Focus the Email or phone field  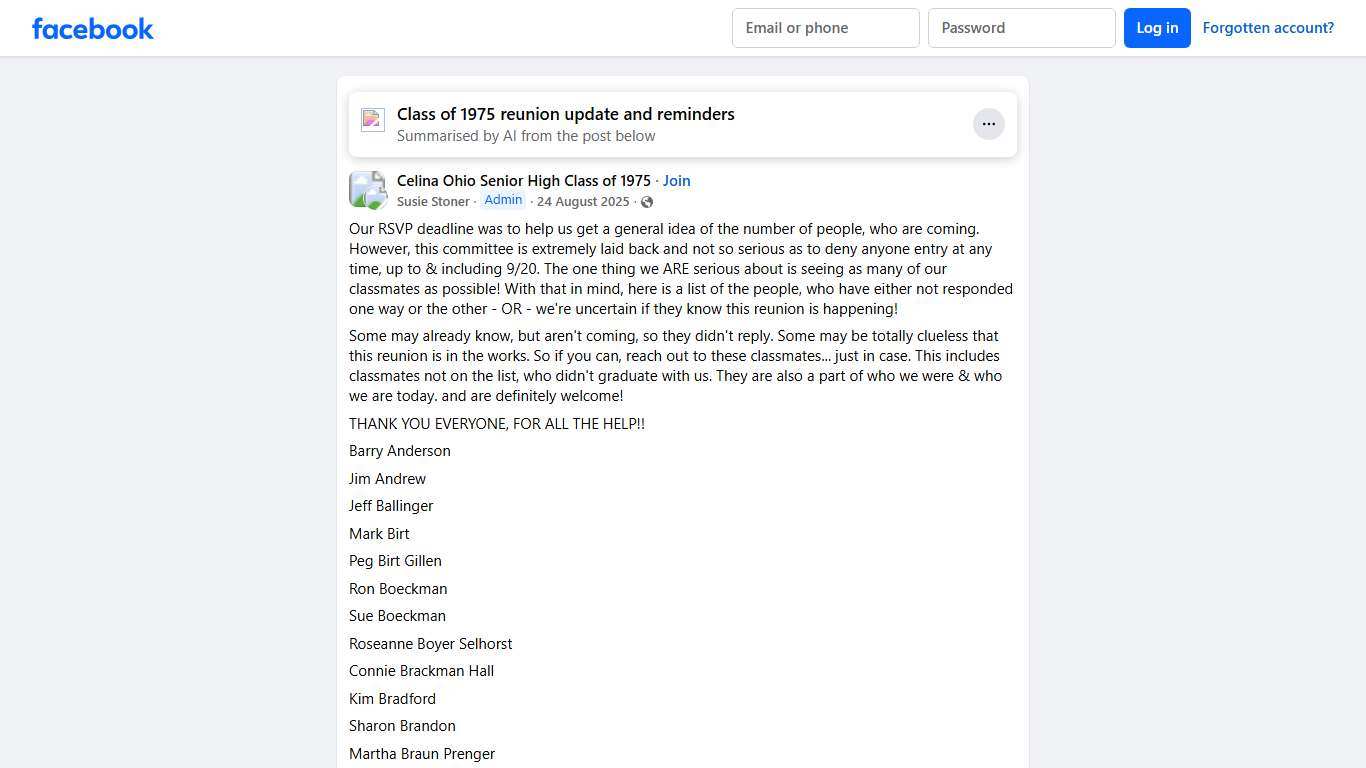point(825,28)
